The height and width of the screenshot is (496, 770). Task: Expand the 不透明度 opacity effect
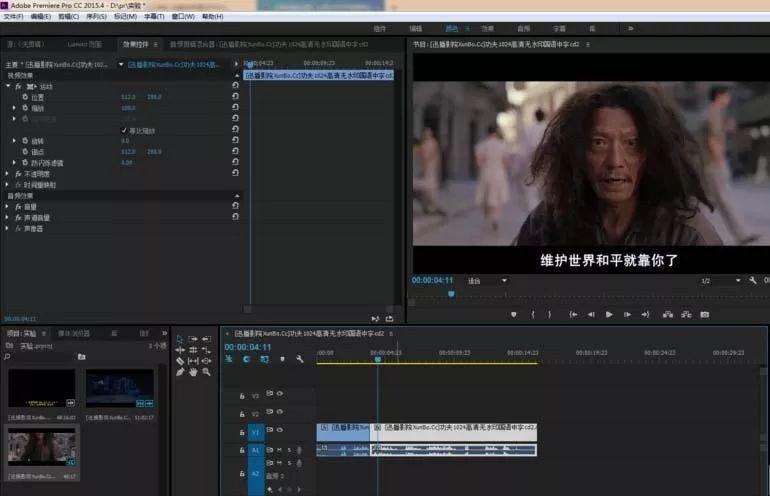(x=7, y=173)
